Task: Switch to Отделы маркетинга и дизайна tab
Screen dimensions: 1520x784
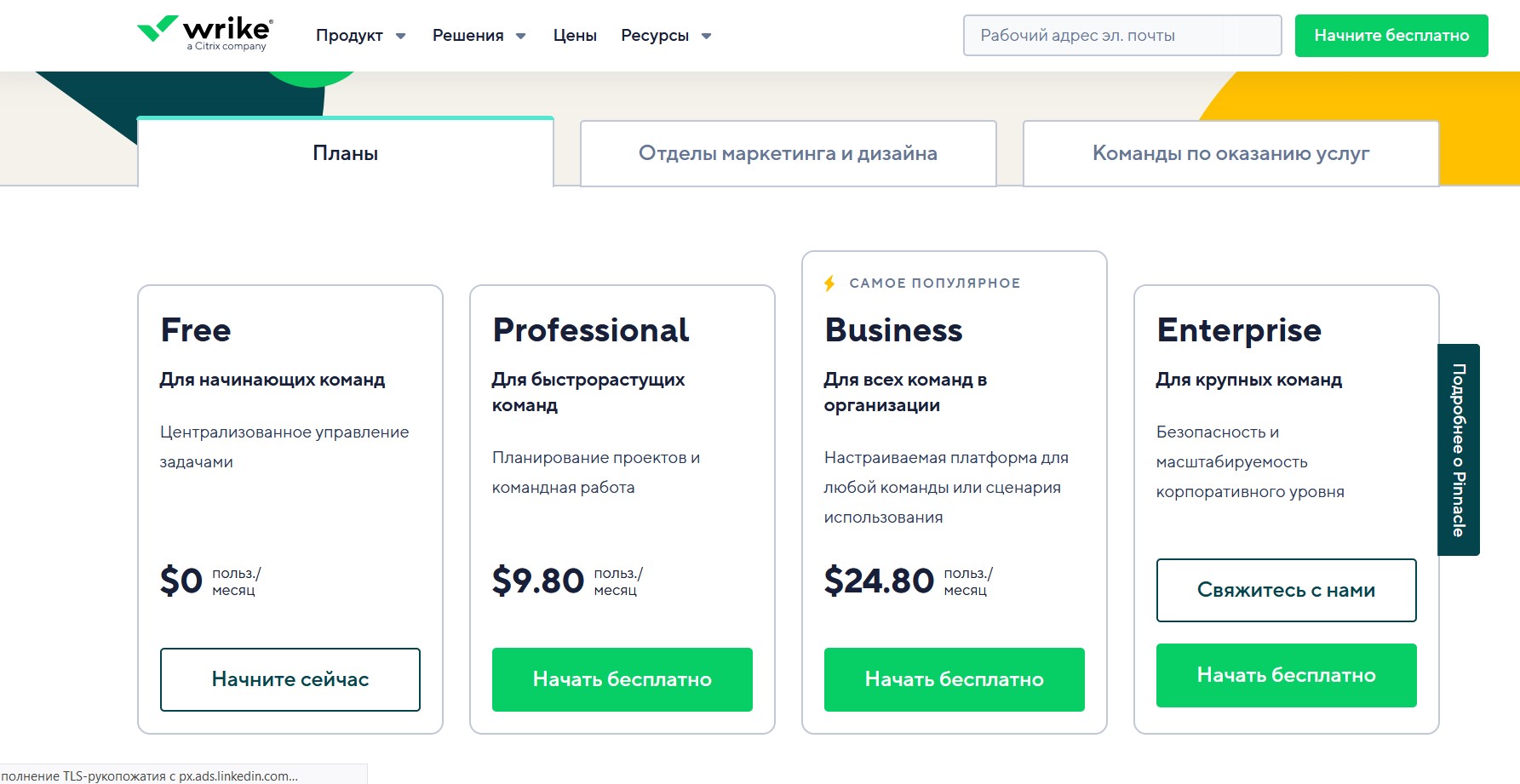Action: tap(788, 153)
